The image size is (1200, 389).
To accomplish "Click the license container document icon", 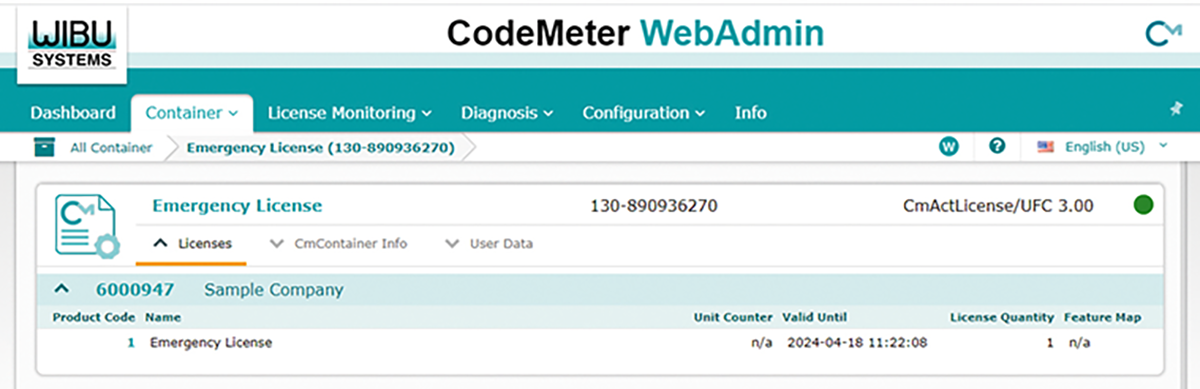I will (x=86, y=226).
